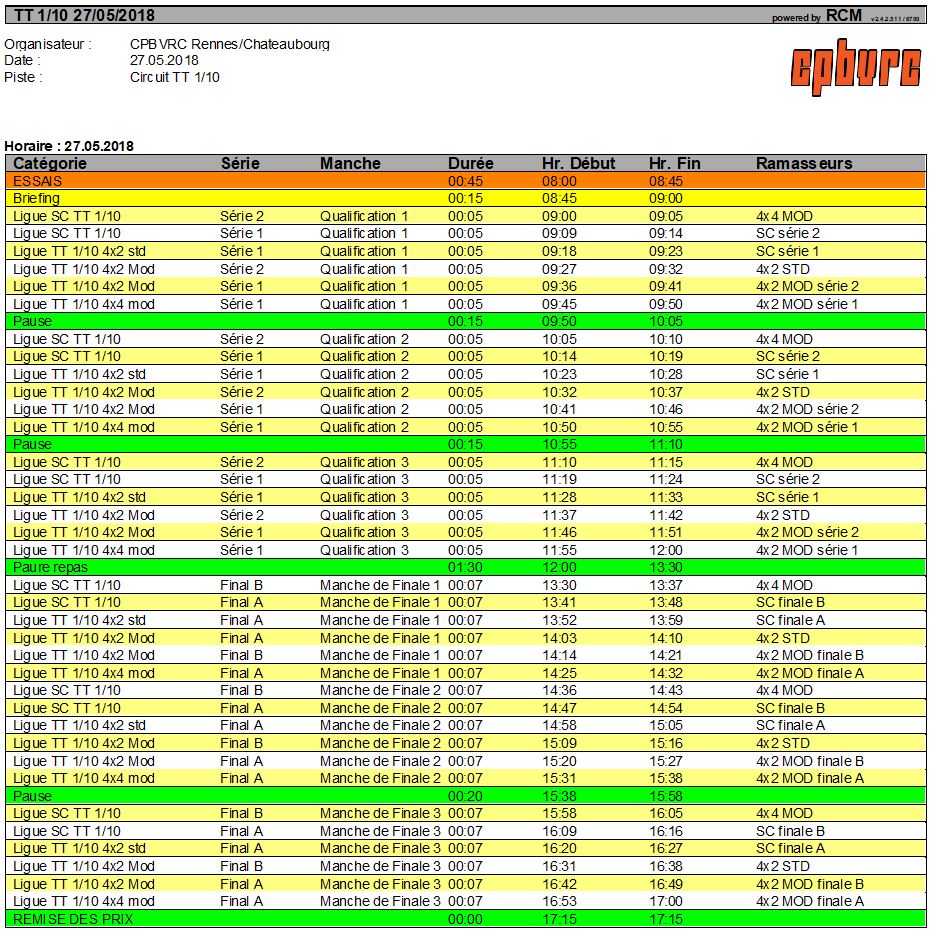Click the Ramasseurs column header
Screen dimensions: 933x935
(804, 163)
